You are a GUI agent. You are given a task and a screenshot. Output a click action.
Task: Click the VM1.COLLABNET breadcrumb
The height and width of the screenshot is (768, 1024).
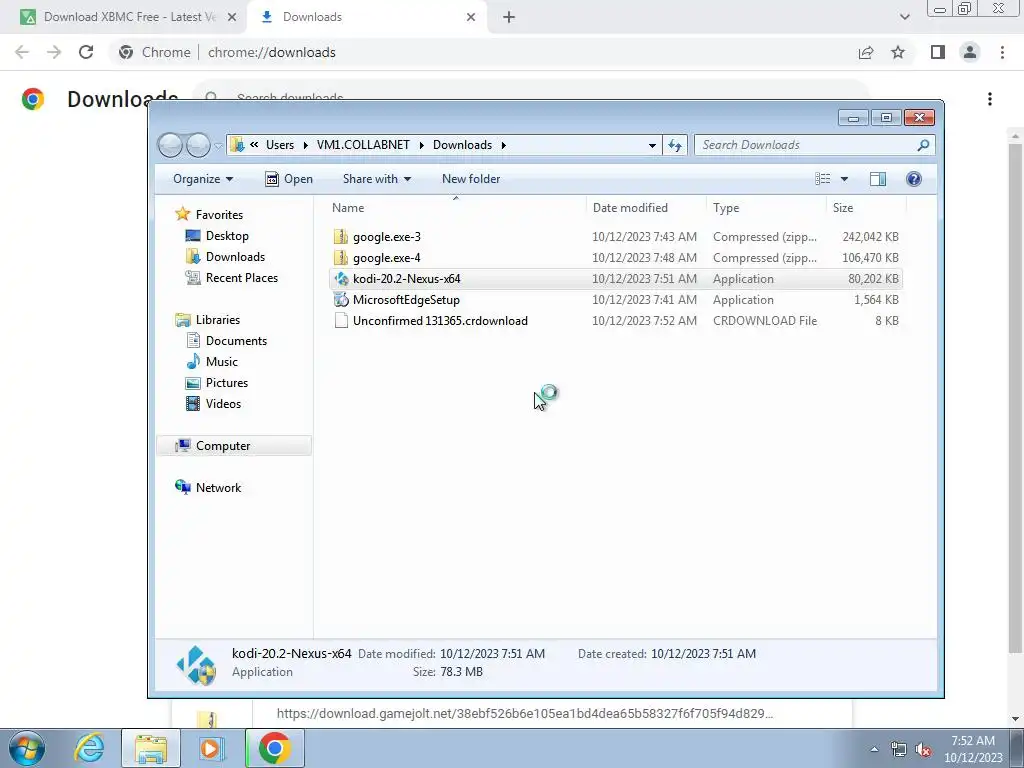[x=363, y=145]
